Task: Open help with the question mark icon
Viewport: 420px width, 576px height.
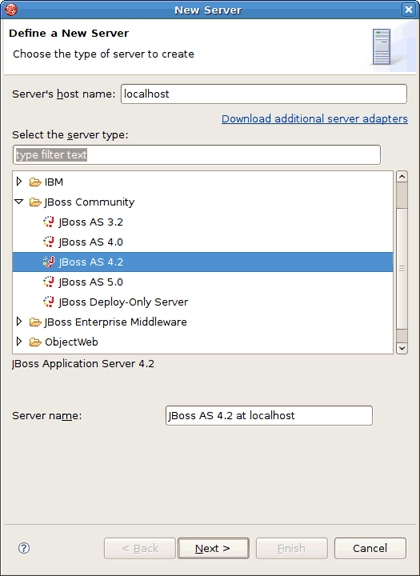Action: point(24,548)
